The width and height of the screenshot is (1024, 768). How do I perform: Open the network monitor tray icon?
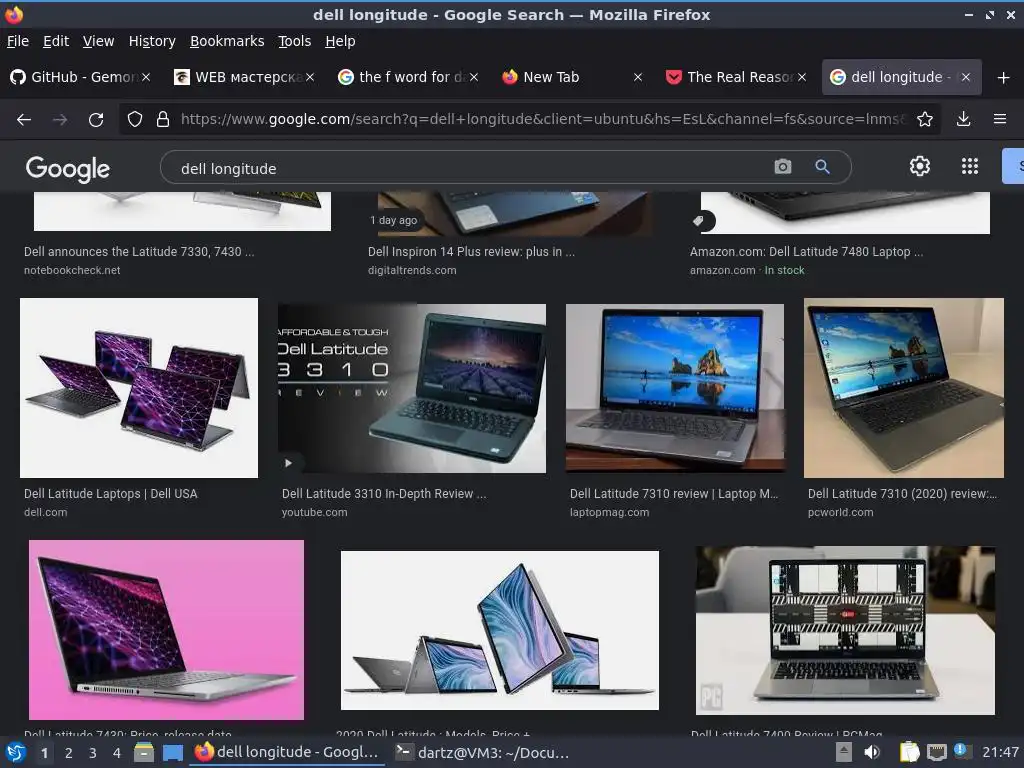pyautogui.click(x=936, y=752)
